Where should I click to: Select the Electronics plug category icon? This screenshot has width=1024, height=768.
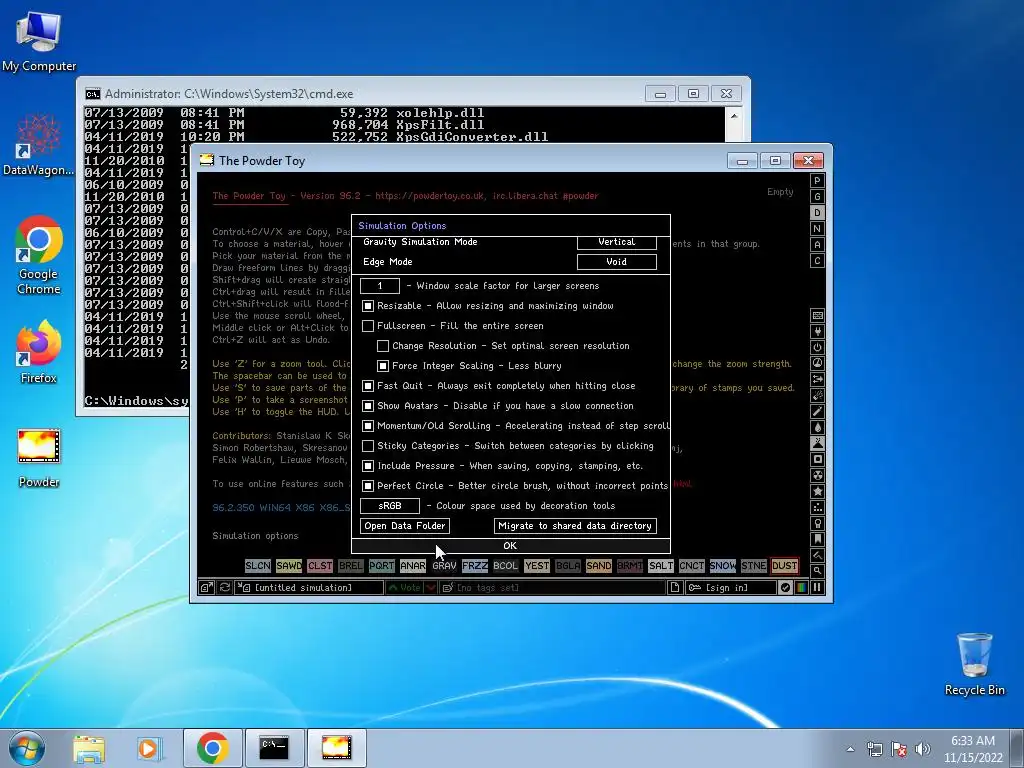click(x=817, y=331)
